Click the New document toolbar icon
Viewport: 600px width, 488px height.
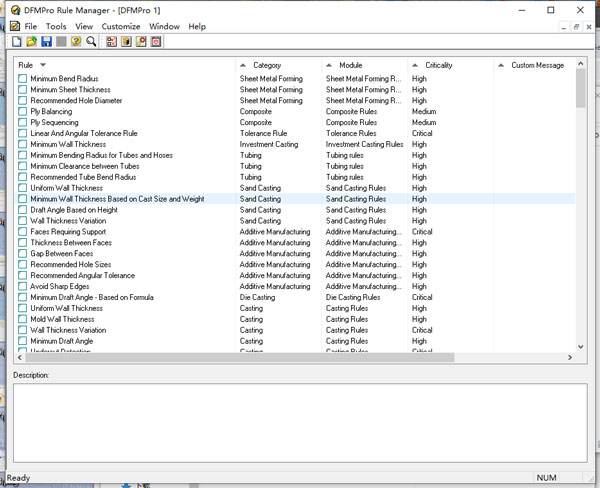coord(17,42)
